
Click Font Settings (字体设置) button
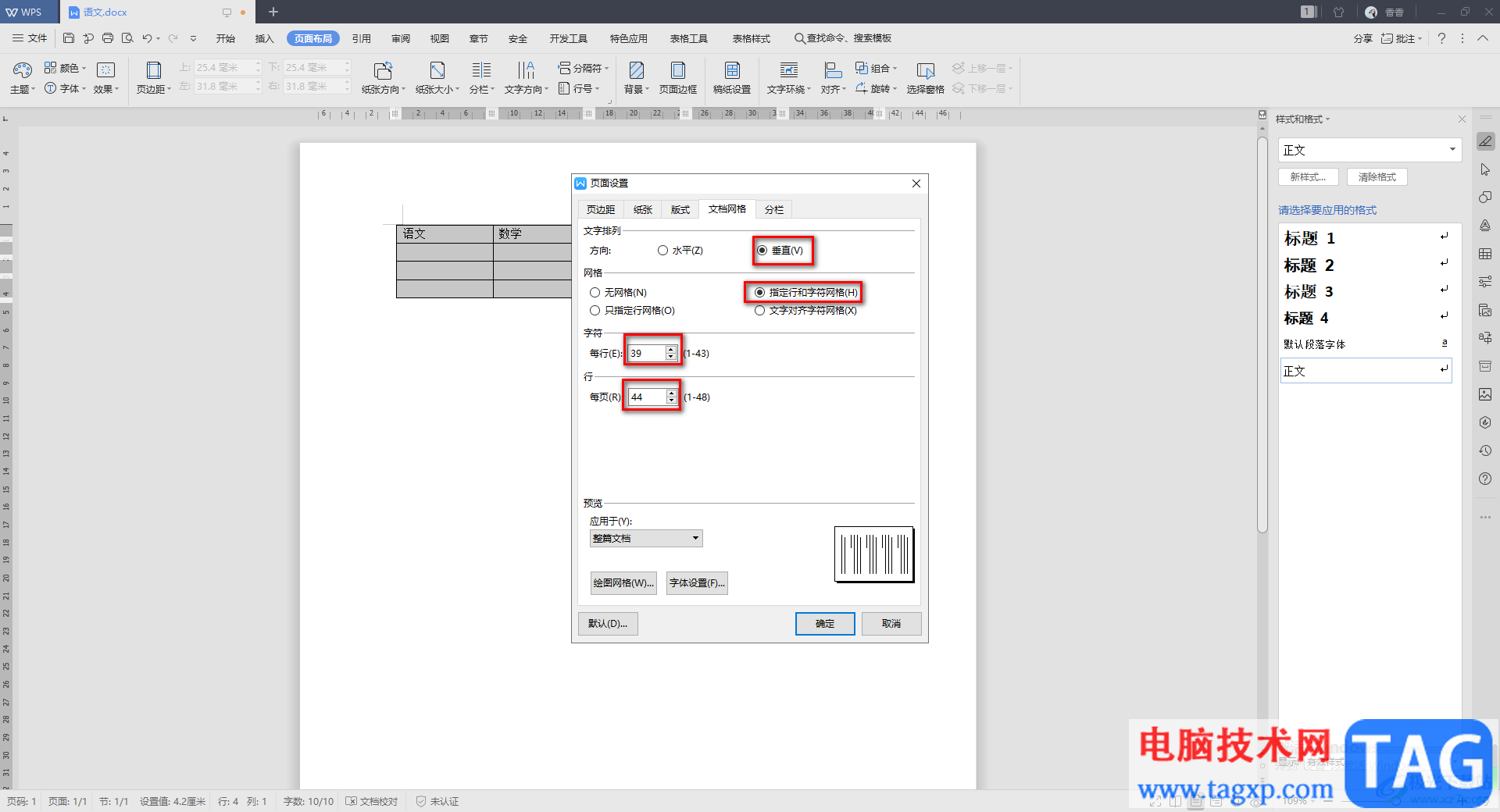coord(697,583)
